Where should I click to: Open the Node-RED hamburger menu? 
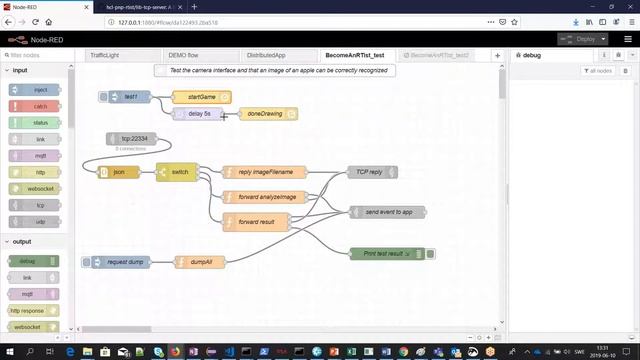pyautogui.click(x=628, y=39)
